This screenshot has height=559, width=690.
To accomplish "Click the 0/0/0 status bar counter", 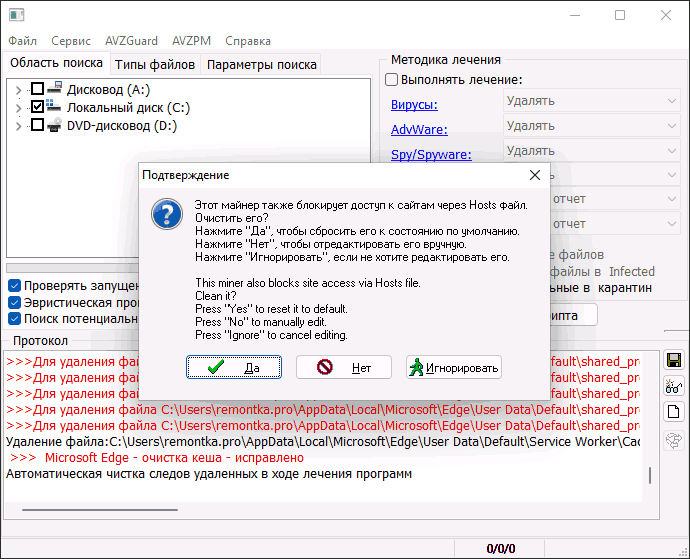I will [x=500, y=548].
